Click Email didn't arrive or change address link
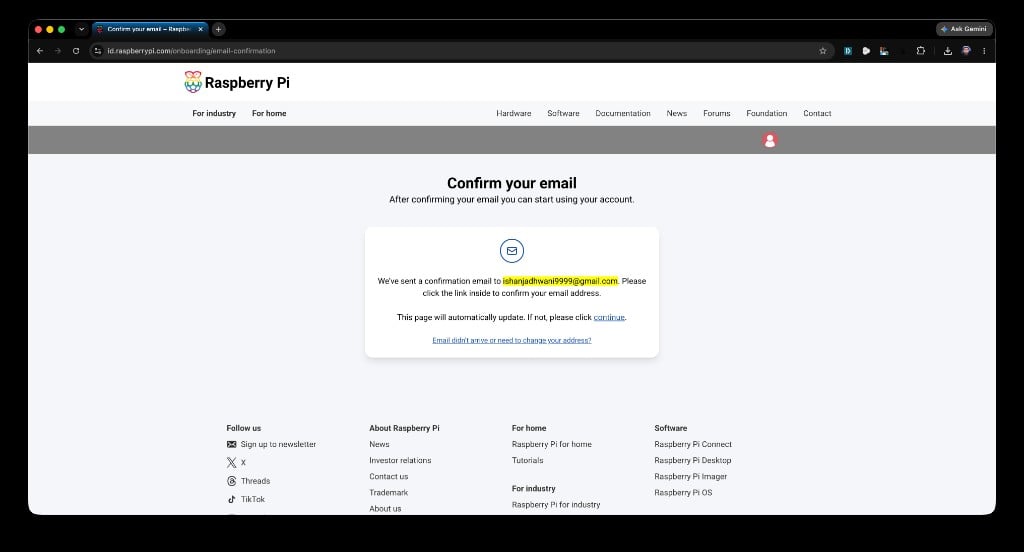The width and height of the screenshot is (1024, 552). point(511,340)
